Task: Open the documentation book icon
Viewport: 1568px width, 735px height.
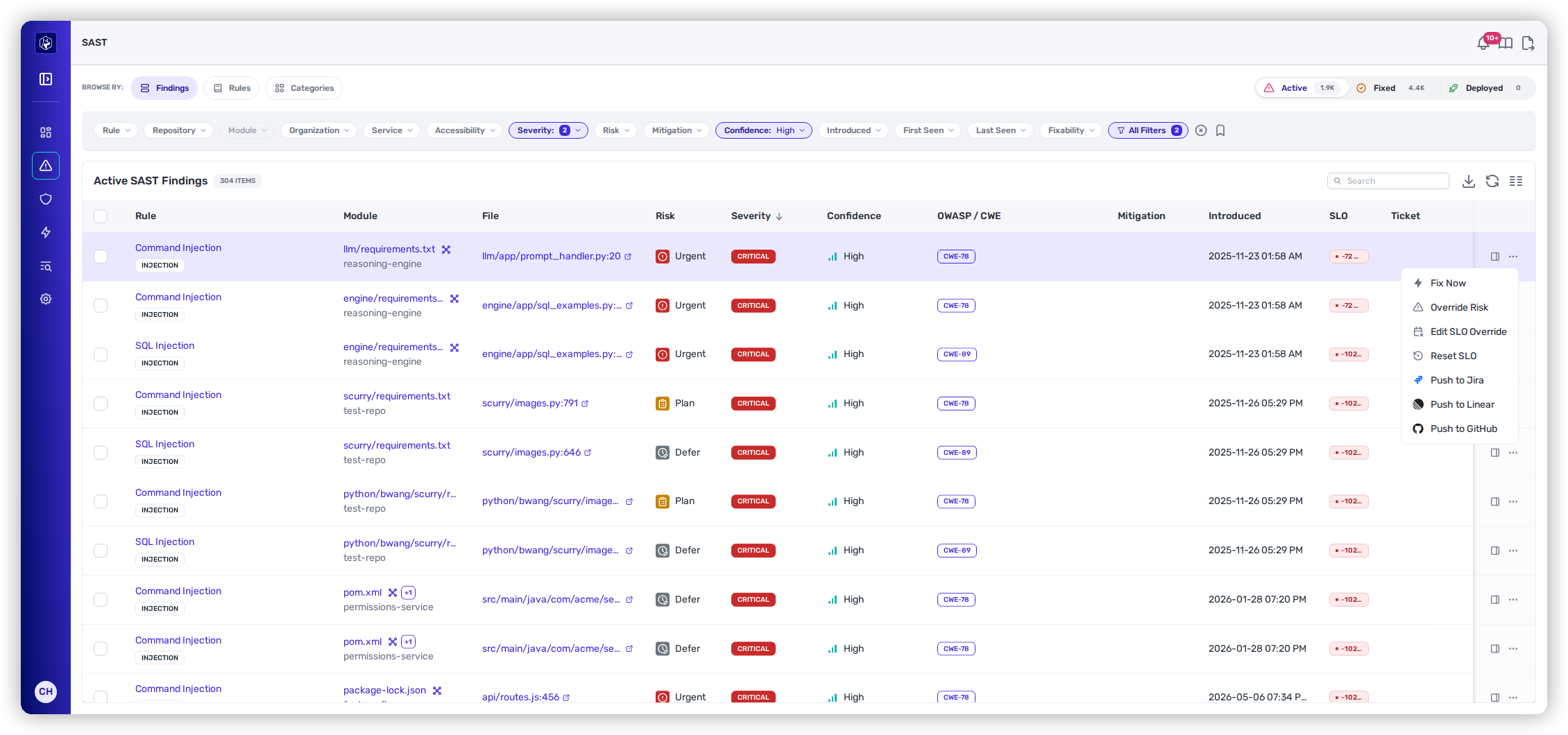Action: pyautogui.click(x=1506, y=44)
